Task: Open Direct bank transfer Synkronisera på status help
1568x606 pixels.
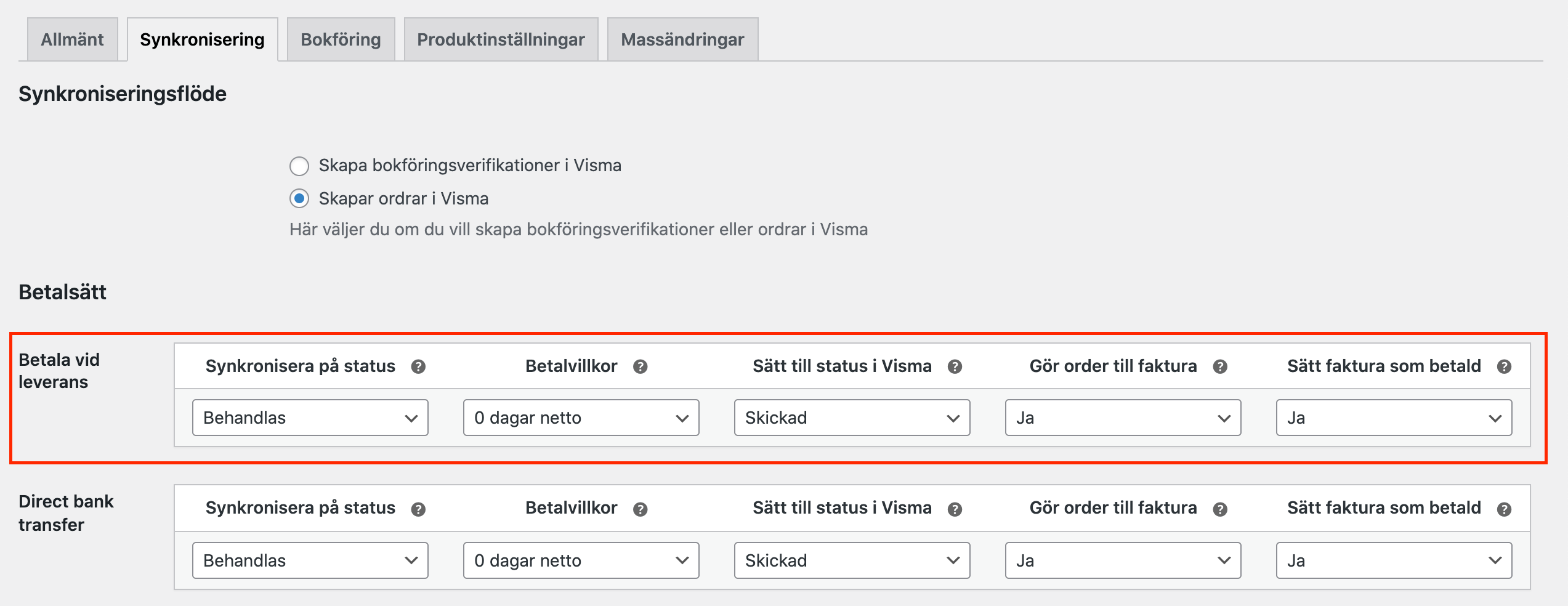Action: 419,507
